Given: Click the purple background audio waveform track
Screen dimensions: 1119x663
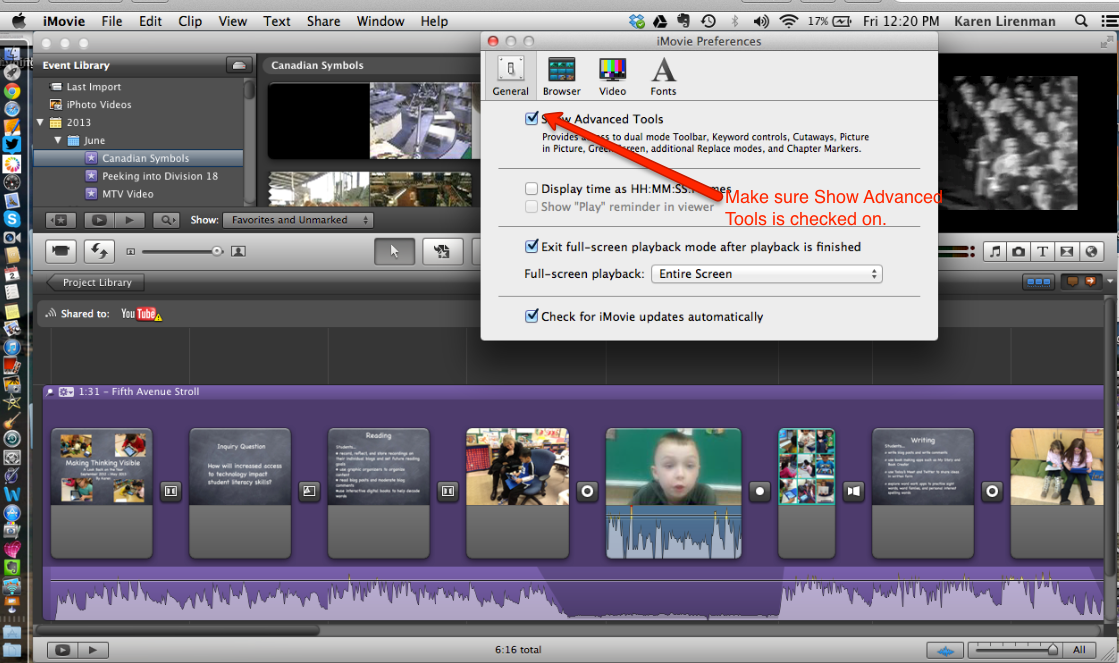Looking at the screenshot, I should coord(574,596).
